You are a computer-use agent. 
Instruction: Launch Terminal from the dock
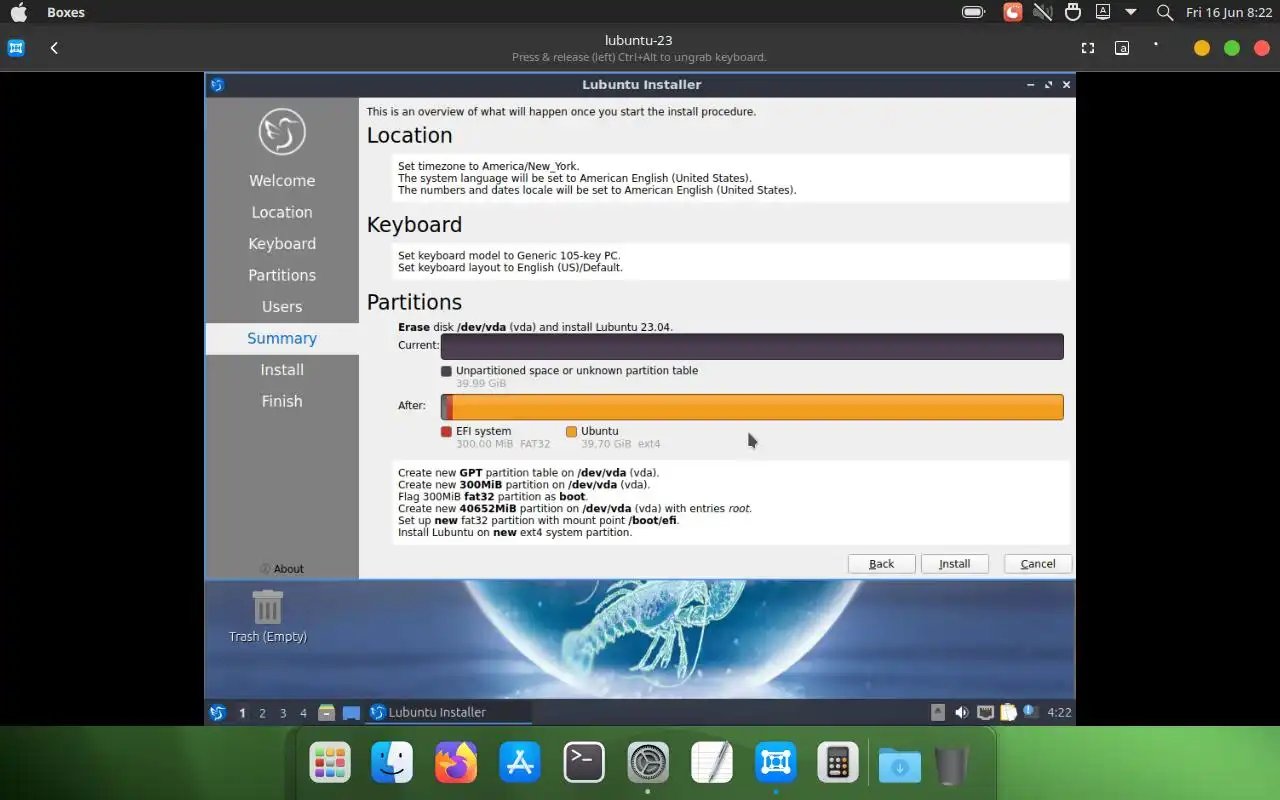584,763
